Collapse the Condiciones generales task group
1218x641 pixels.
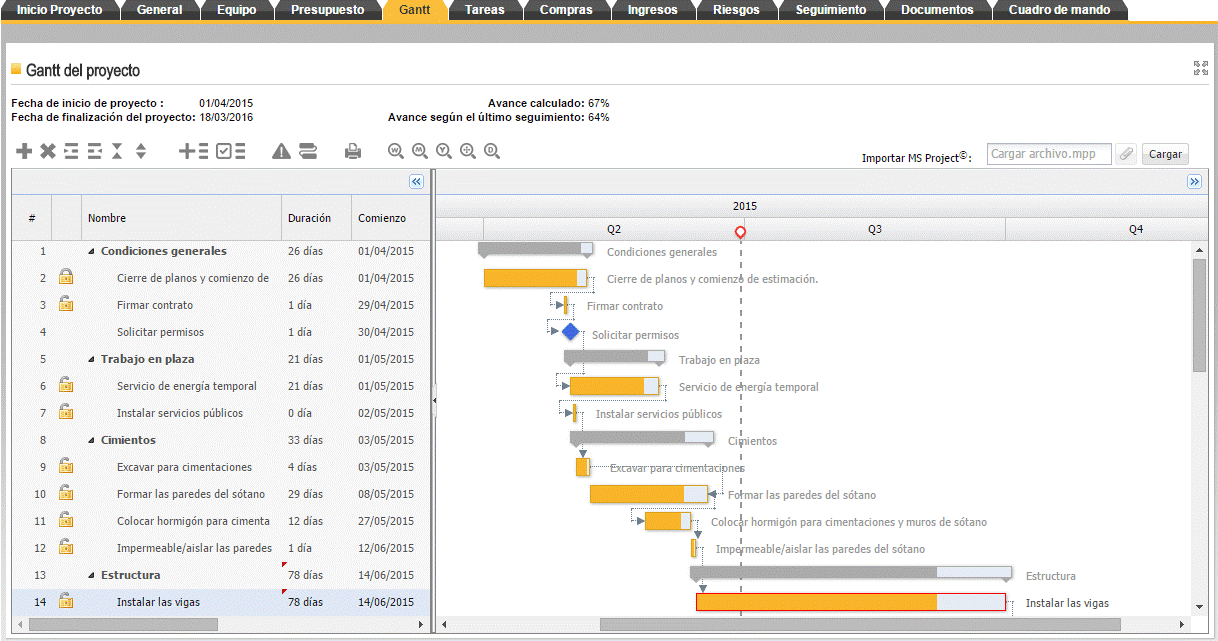(92, 252)
